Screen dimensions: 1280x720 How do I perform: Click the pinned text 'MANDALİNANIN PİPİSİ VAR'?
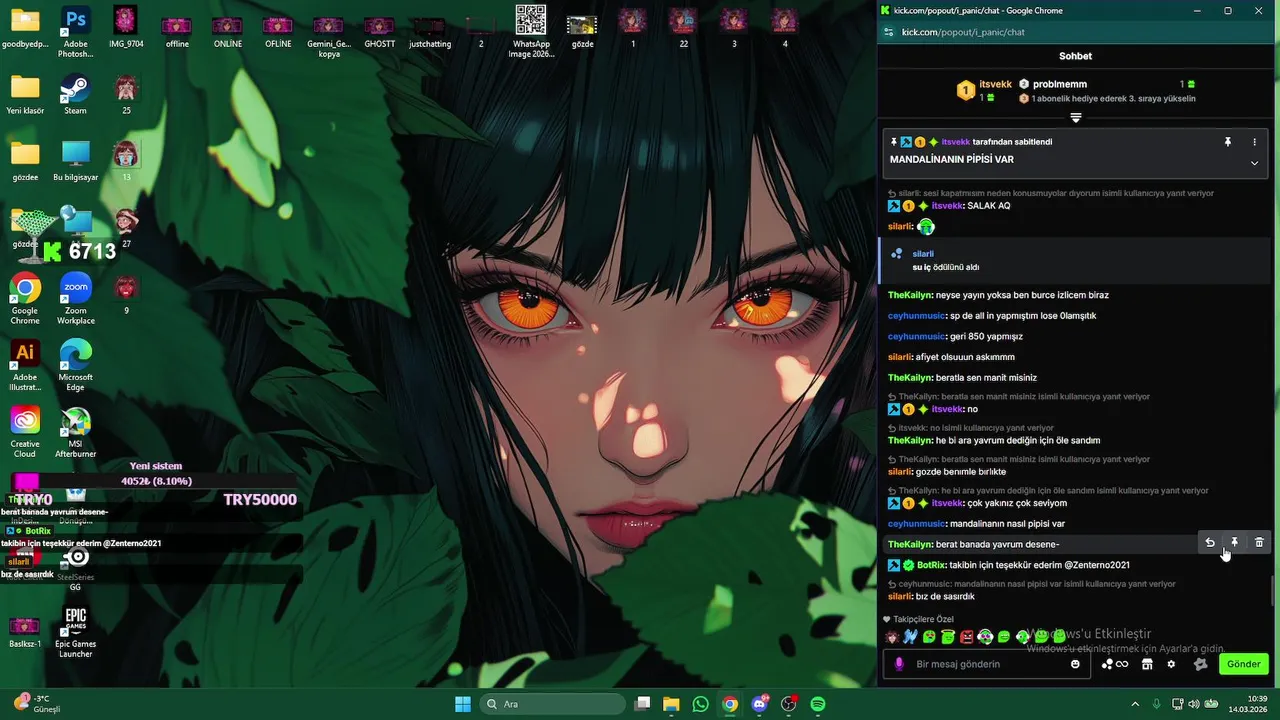click(952, 160)
